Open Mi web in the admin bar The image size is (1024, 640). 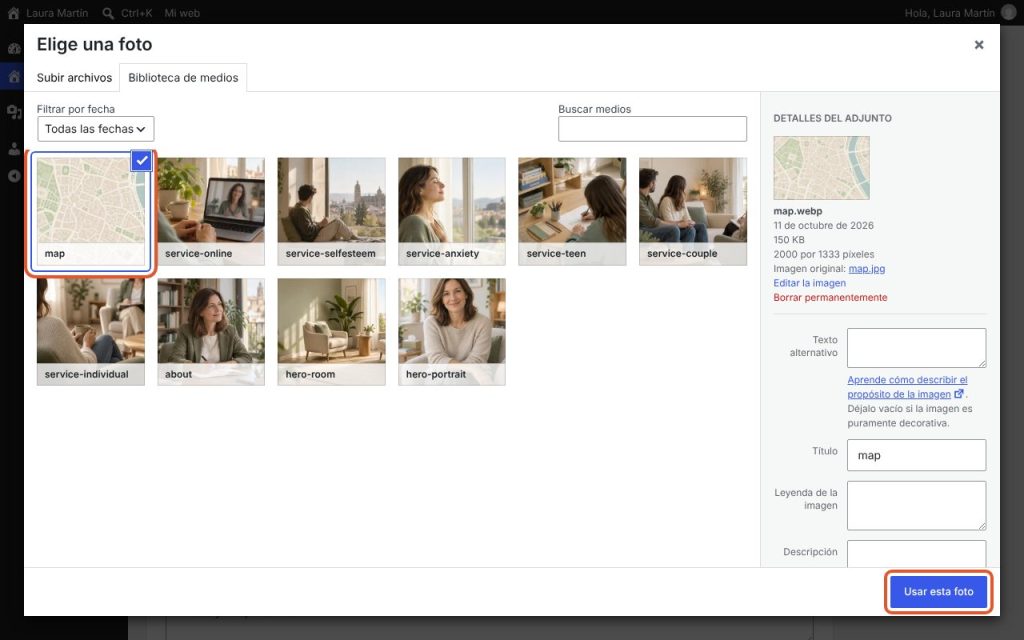(x=182, y=13)
